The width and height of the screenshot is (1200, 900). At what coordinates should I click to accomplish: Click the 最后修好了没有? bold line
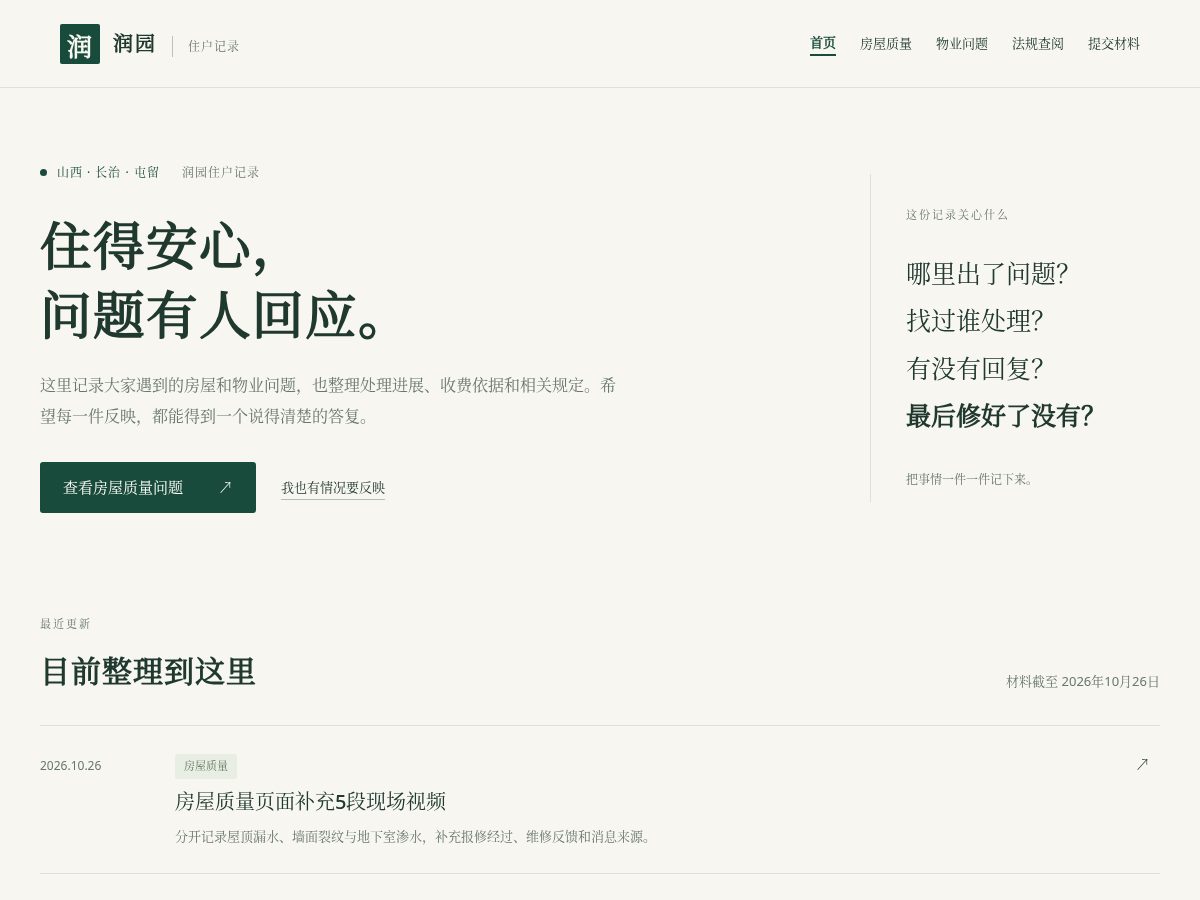1000,416
